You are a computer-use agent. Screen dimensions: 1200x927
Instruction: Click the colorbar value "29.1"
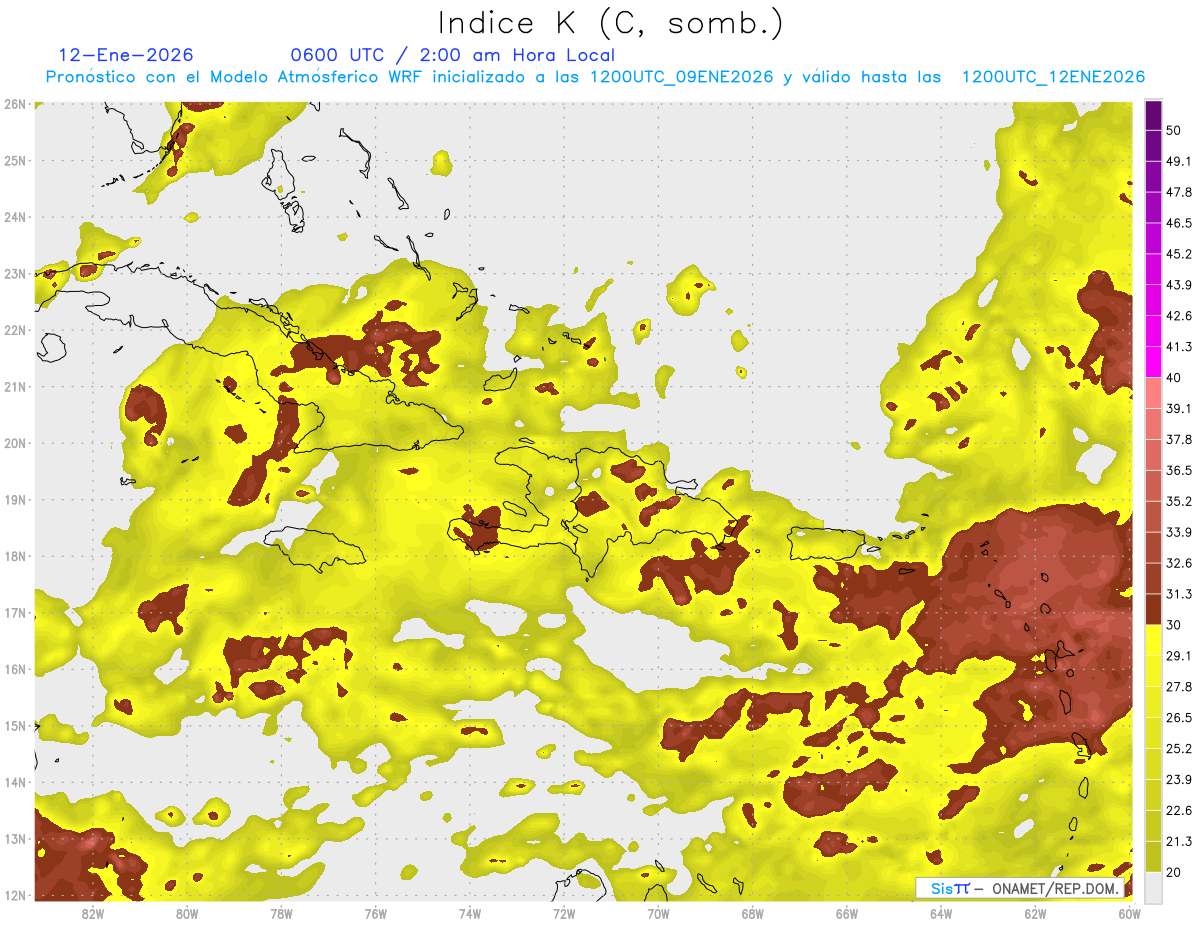tap(1179, 655)
